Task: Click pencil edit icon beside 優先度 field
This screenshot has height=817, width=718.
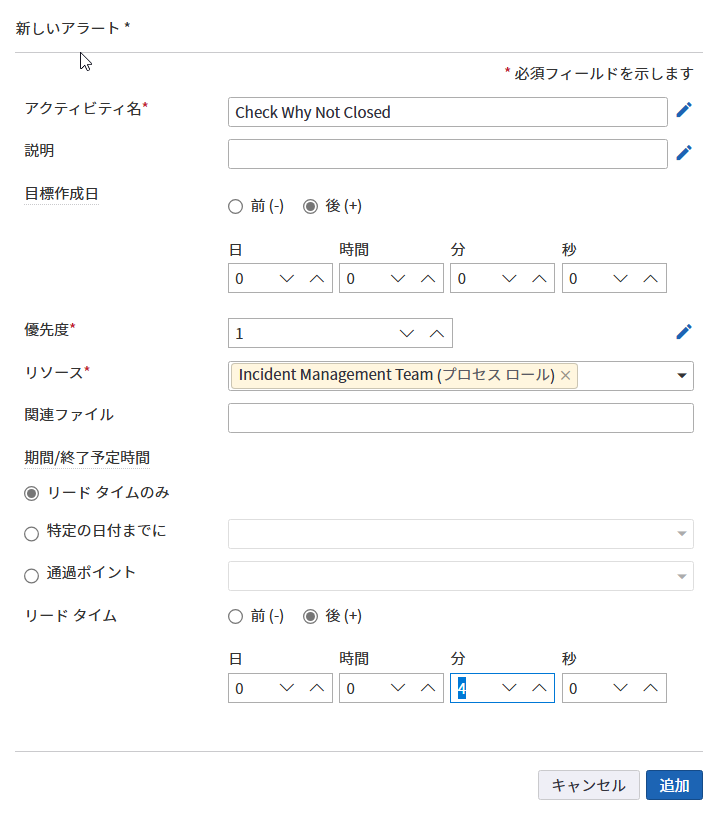Action: point(684,332)
